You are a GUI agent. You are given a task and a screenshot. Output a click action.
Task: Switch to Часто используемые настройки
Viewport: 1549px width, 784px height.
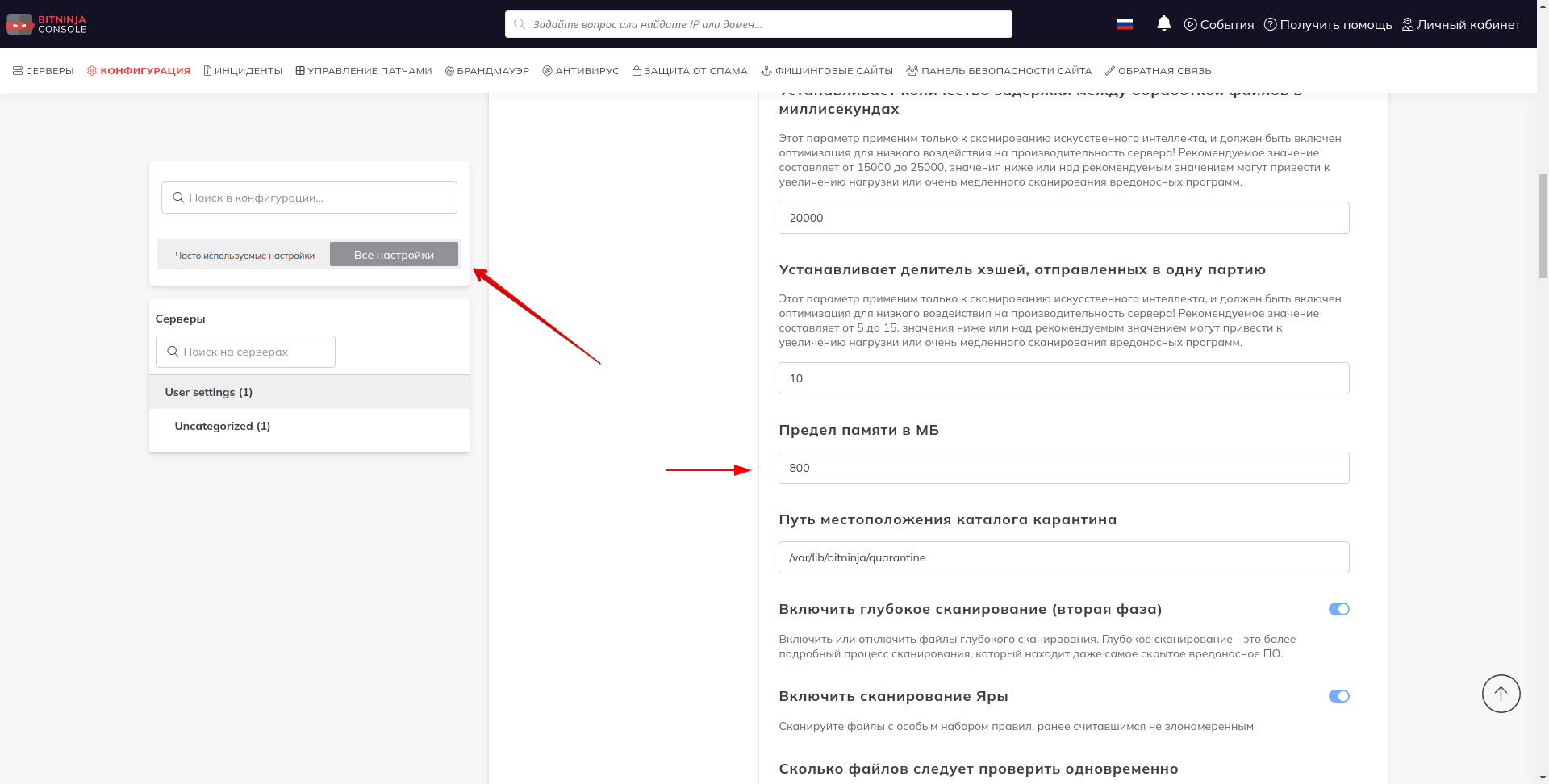point(244,255)
